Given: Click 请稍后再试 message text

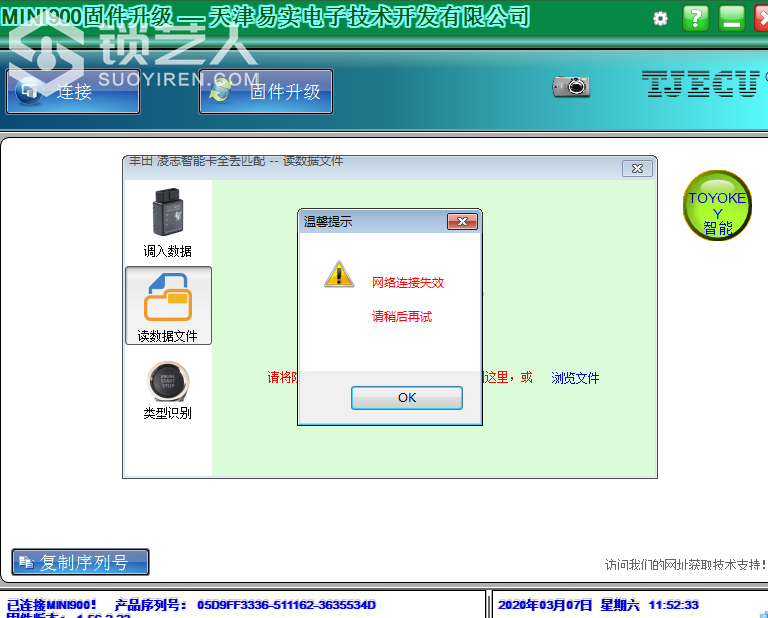Looking at the screenshot, I should click(x=402, y=316).
